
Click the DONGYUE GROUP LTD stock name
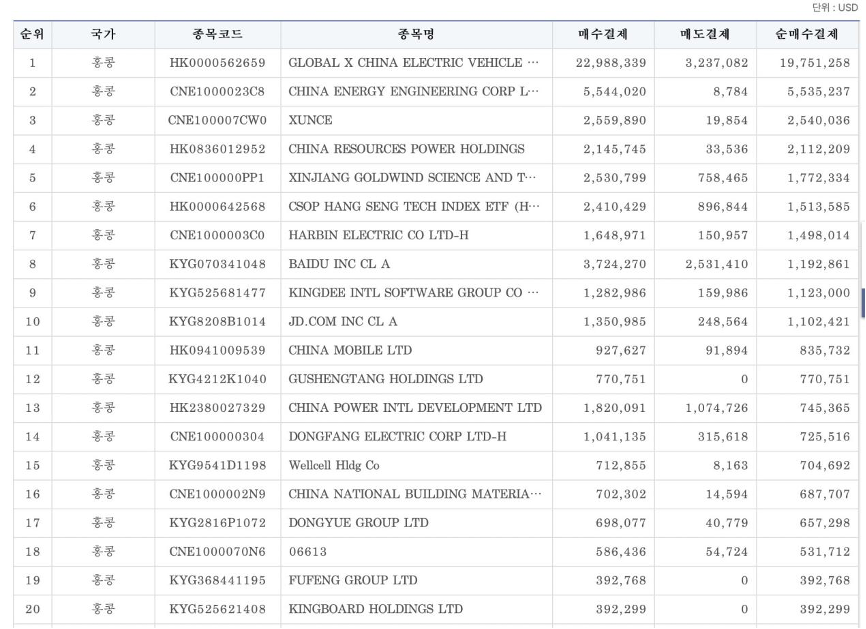(x=358, y=523)
